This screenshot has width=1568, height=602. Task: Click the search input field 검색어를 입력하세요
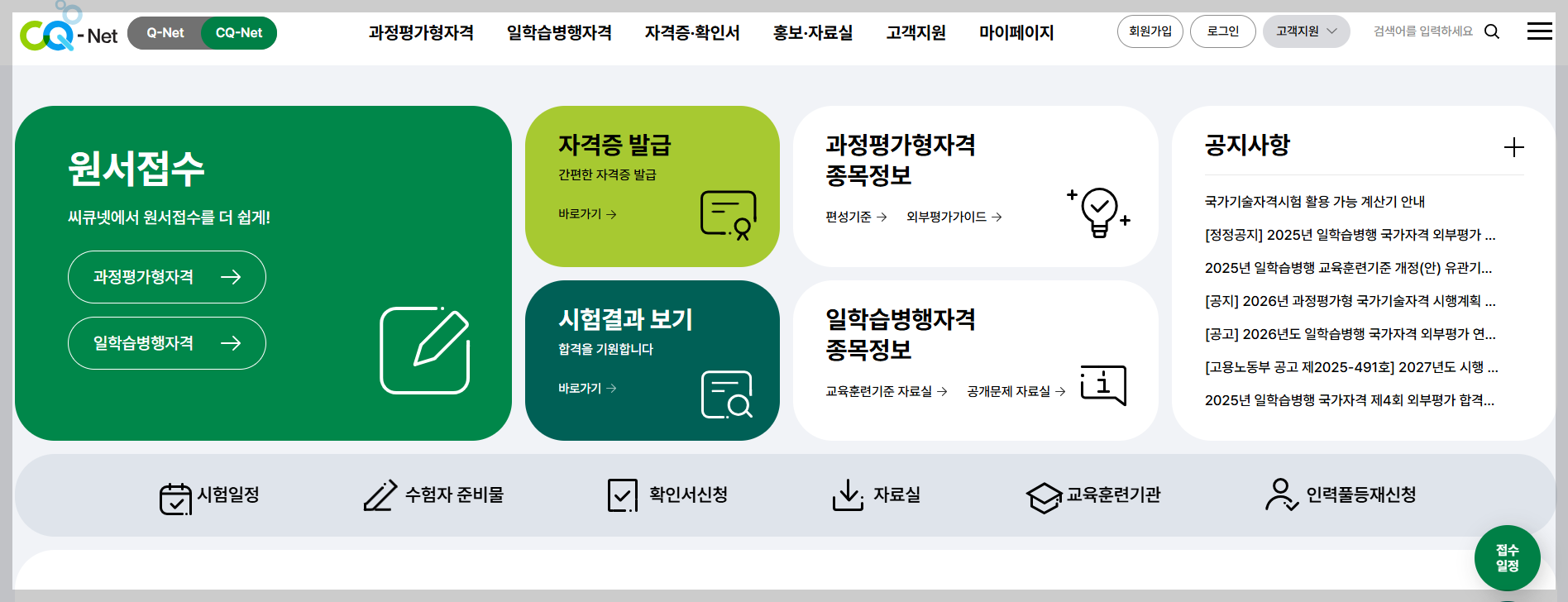tap(1423, 31)
